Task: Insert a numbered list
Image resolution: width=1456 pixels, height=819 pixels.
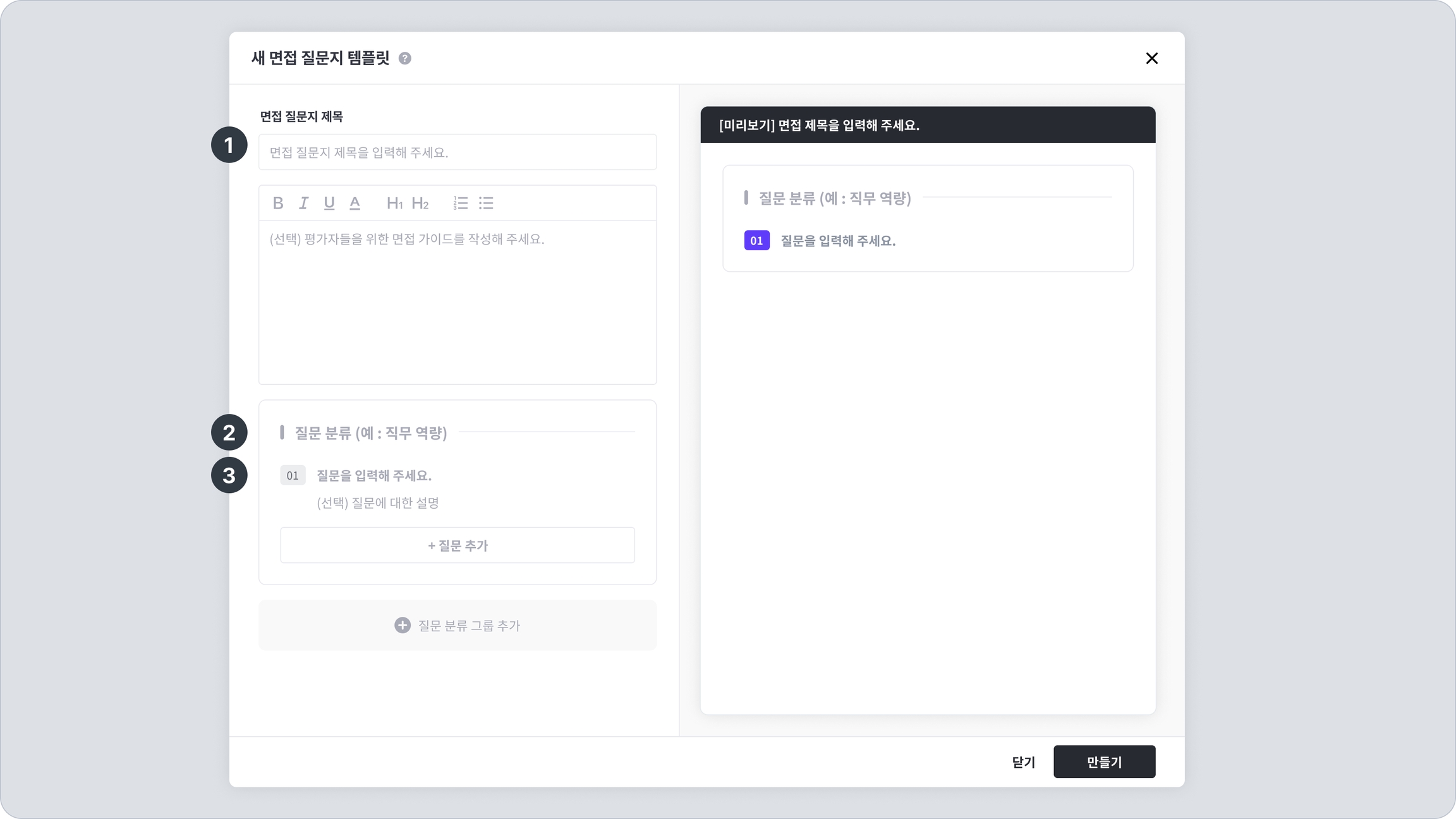Action: point(460,203)
